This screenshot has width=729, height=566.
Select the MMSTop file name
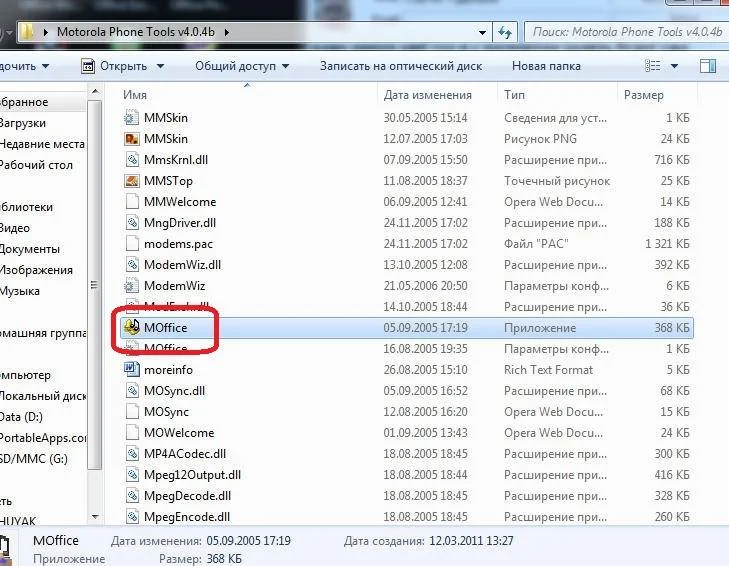click(x=168, y=180)
